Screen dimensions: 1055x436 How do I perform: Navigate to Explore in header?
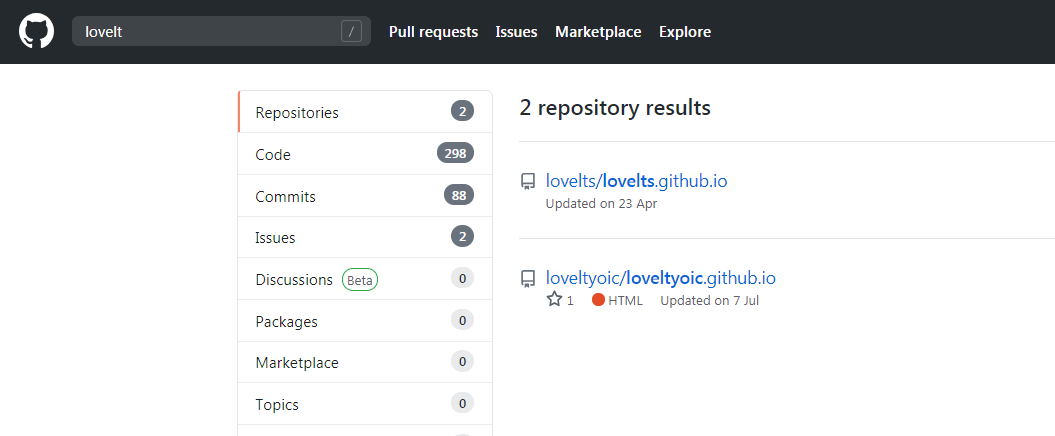click(685, 32)
